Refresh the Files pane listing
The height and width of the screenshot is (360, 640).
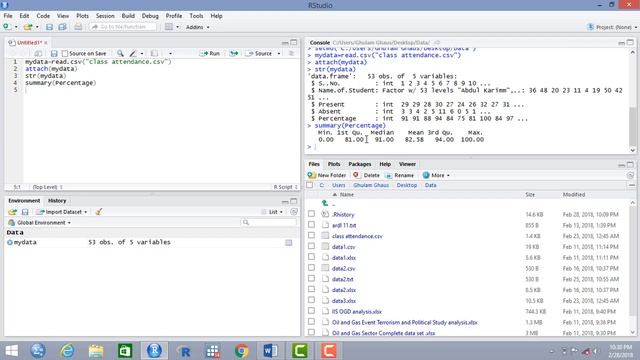point(630,175)
